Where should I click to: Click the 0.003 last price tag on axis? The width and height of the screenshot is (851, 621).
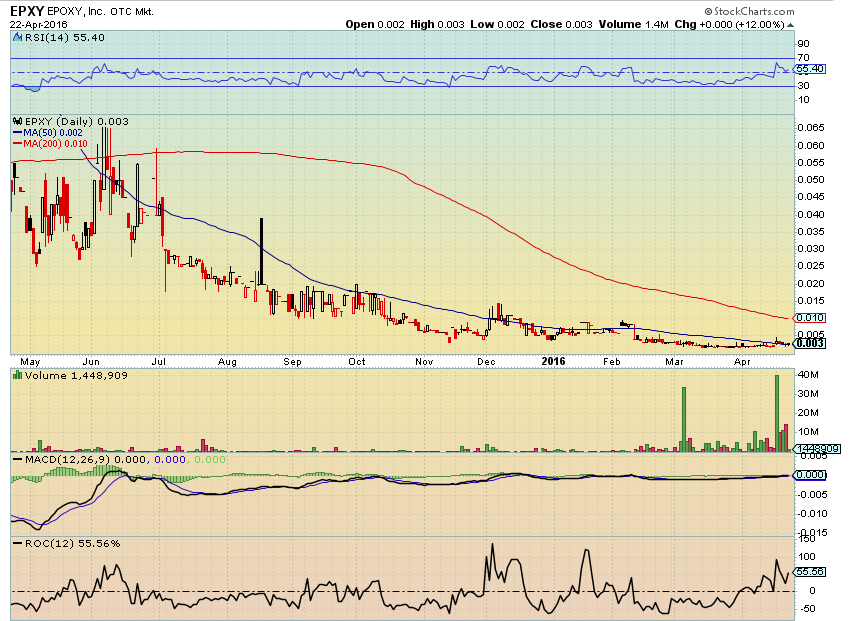tap(810, 343)
